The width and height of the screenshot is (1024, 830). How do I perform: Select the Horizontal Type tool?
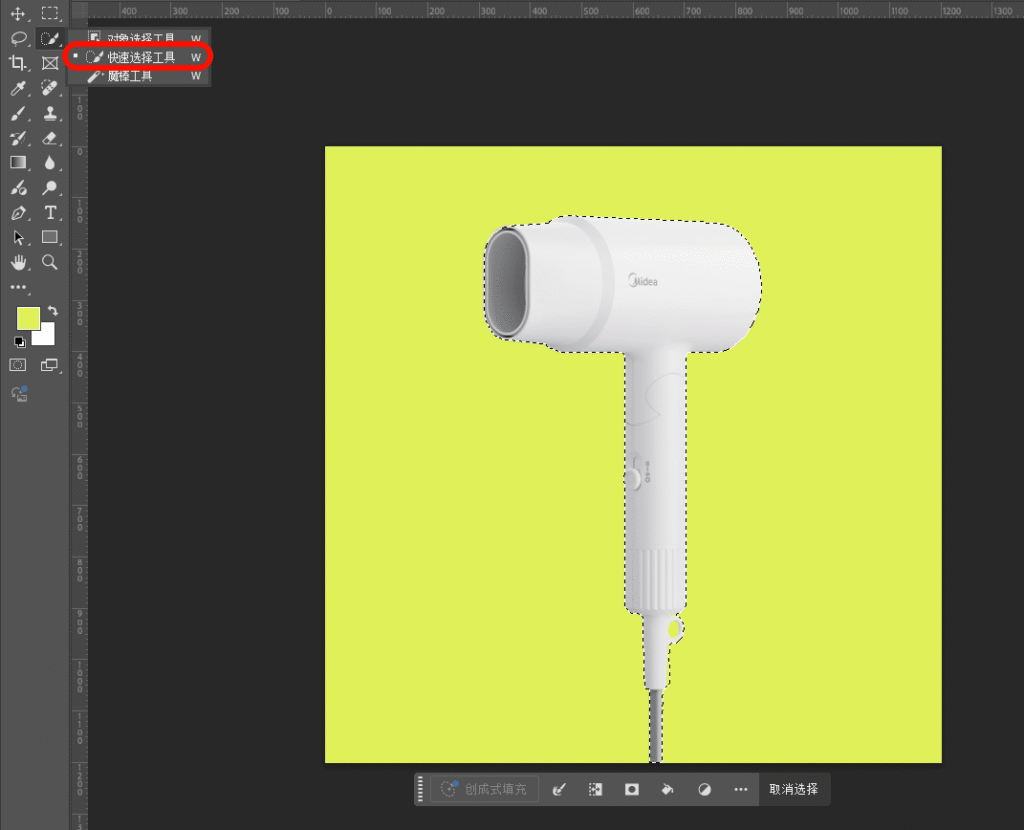50,212
